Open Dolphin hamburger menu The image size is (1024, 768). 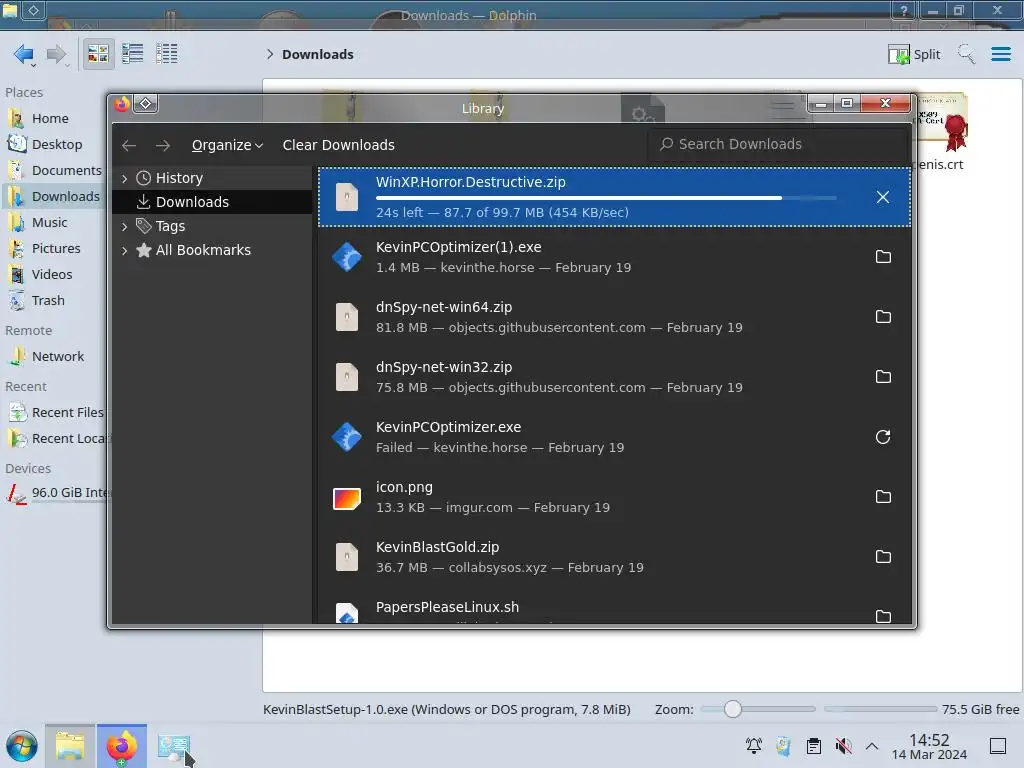tap(1000, 54)
